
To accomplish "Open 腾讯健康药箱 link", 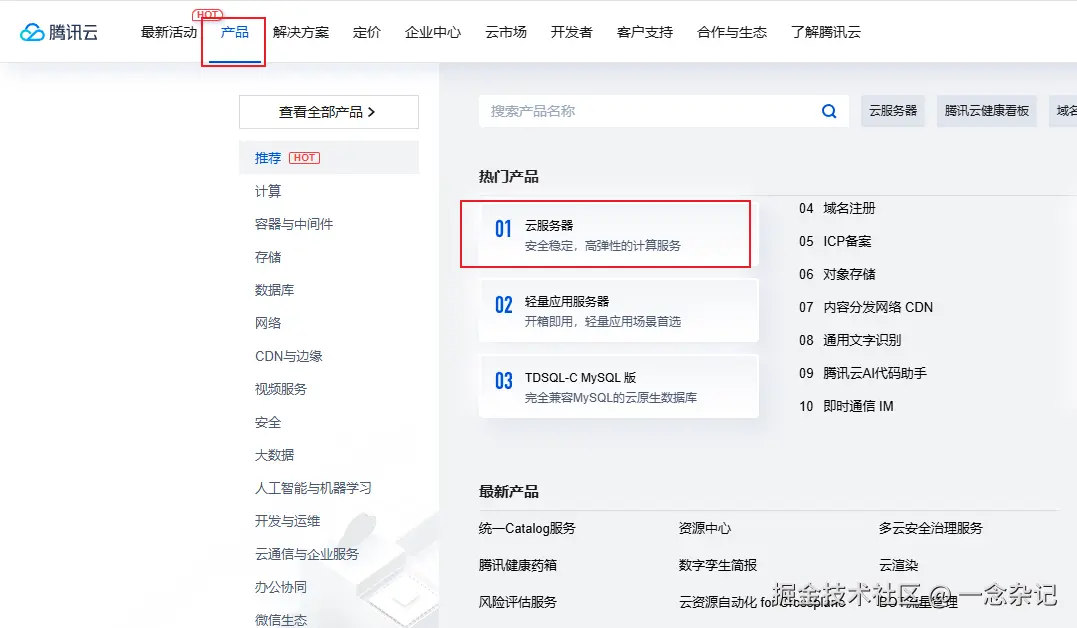I will 518,565.
